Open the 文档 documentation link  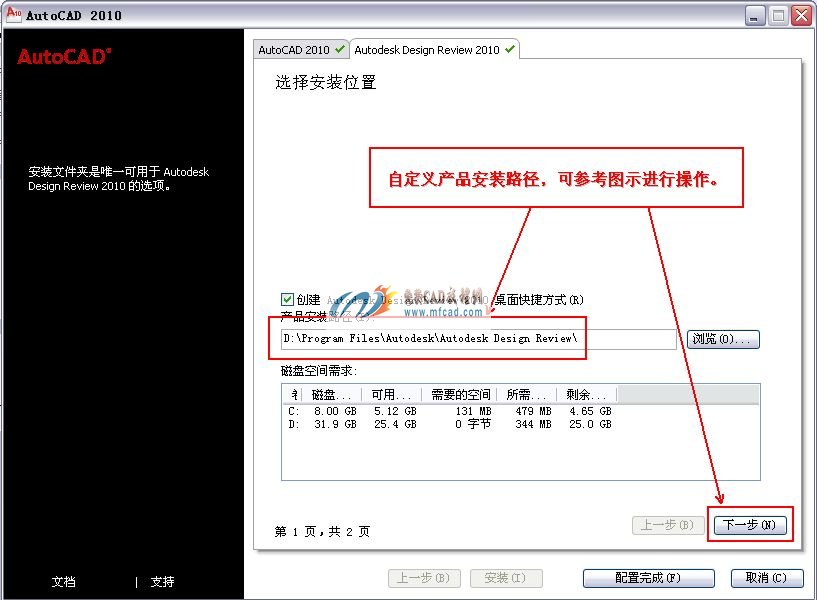point(64,581)
